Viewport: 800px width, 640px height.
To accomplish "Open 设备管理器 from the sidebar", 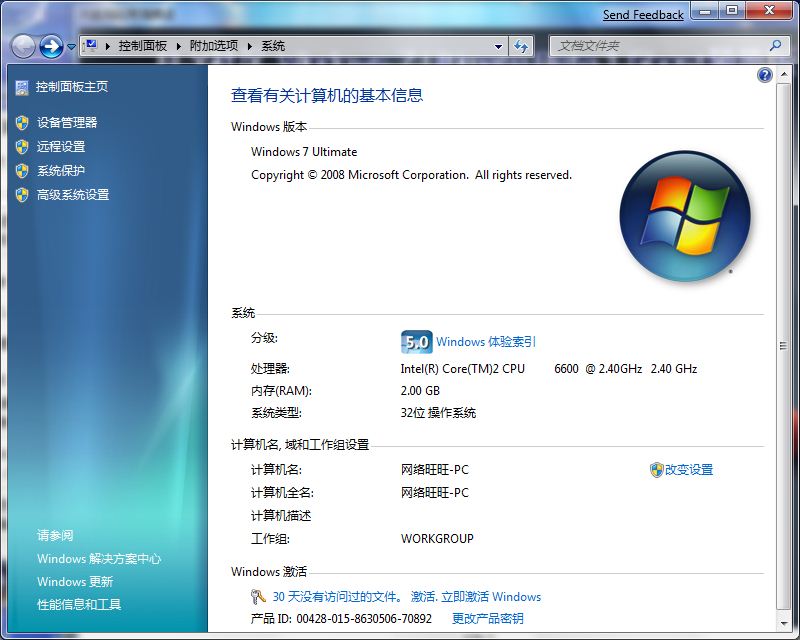I will point(67,122).
